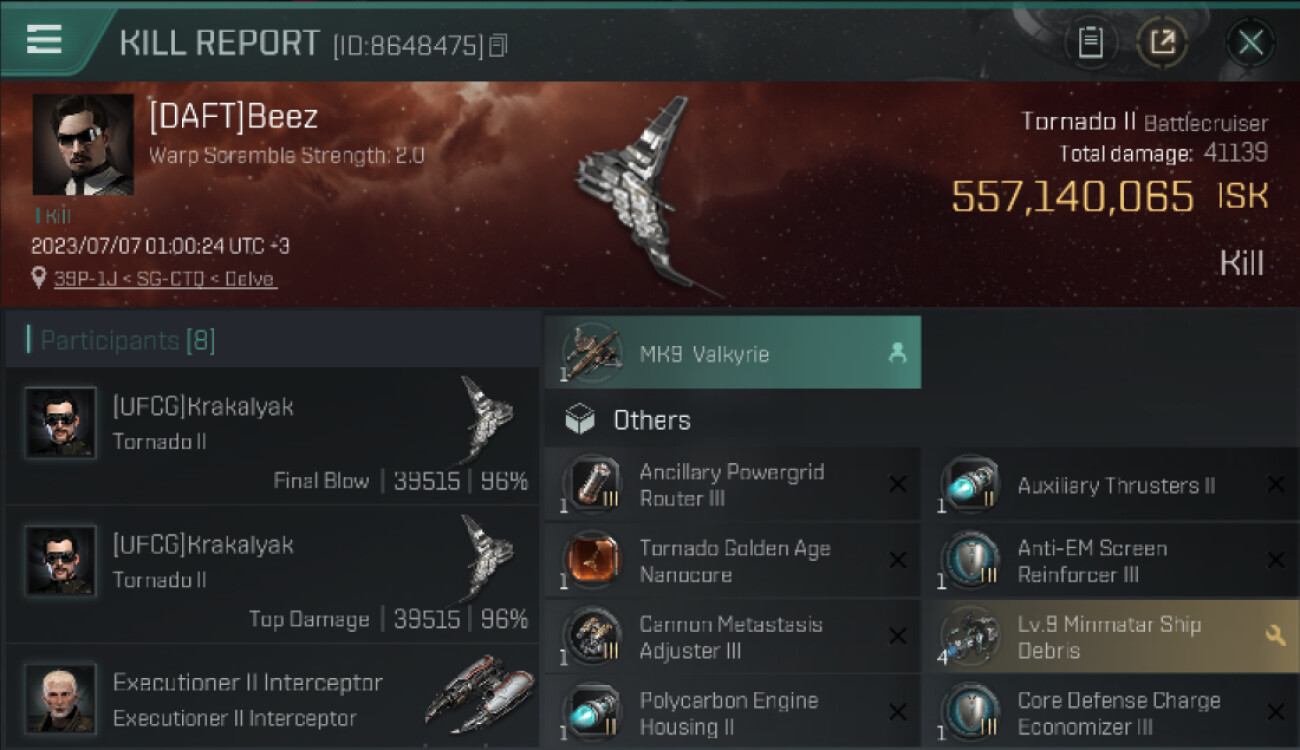Click the Tornado Golden Age Nanocore icon

coord(592,561)
